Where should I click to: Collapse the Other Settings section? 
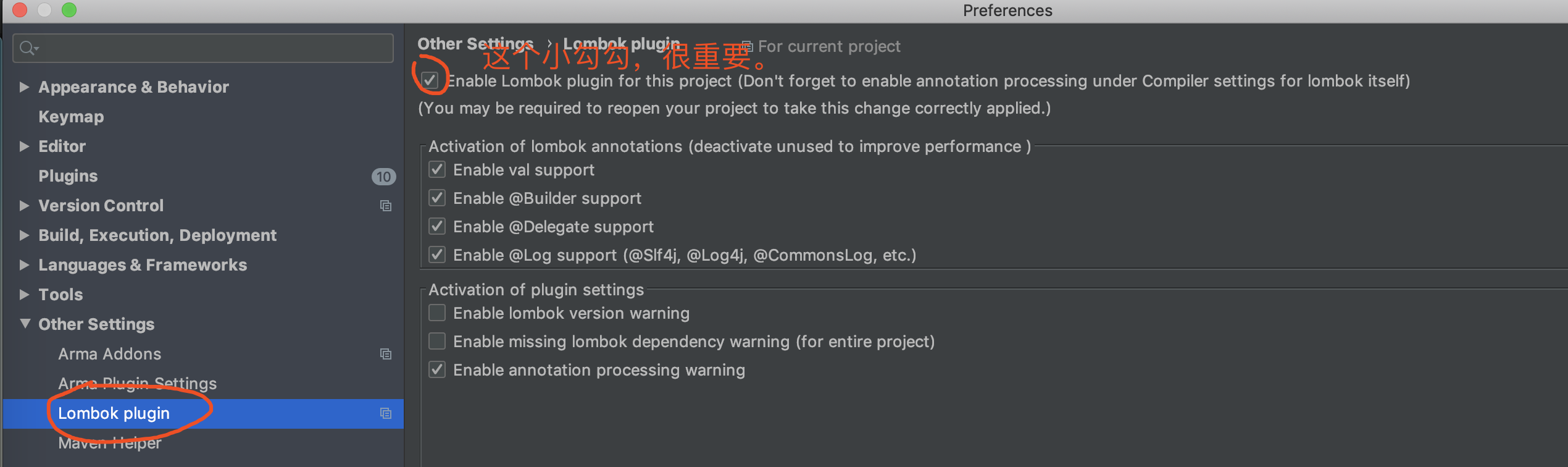25,324
